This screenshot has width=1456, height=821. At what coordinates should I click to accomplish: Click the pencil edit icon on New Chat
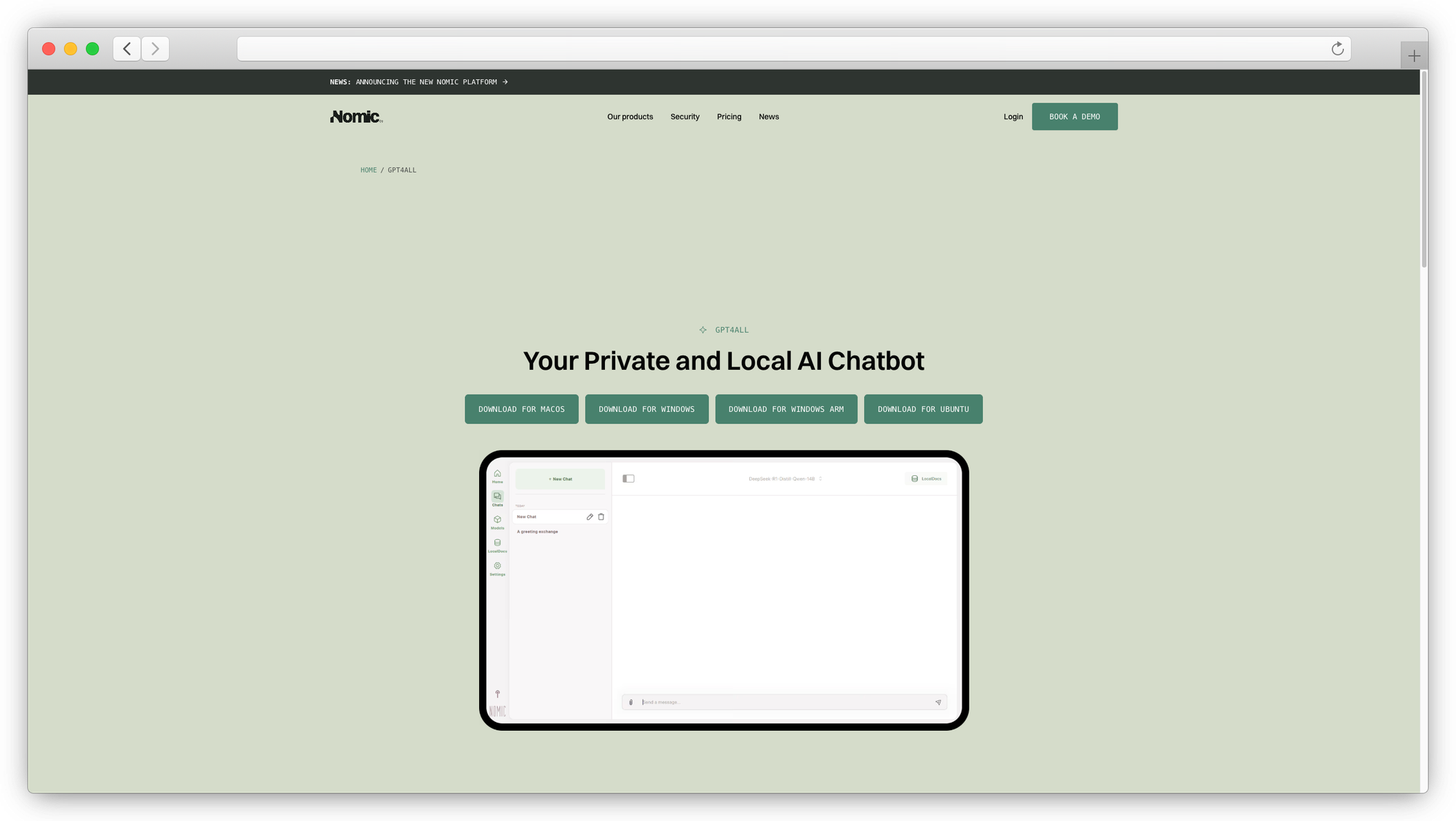[x=590, y=517]
